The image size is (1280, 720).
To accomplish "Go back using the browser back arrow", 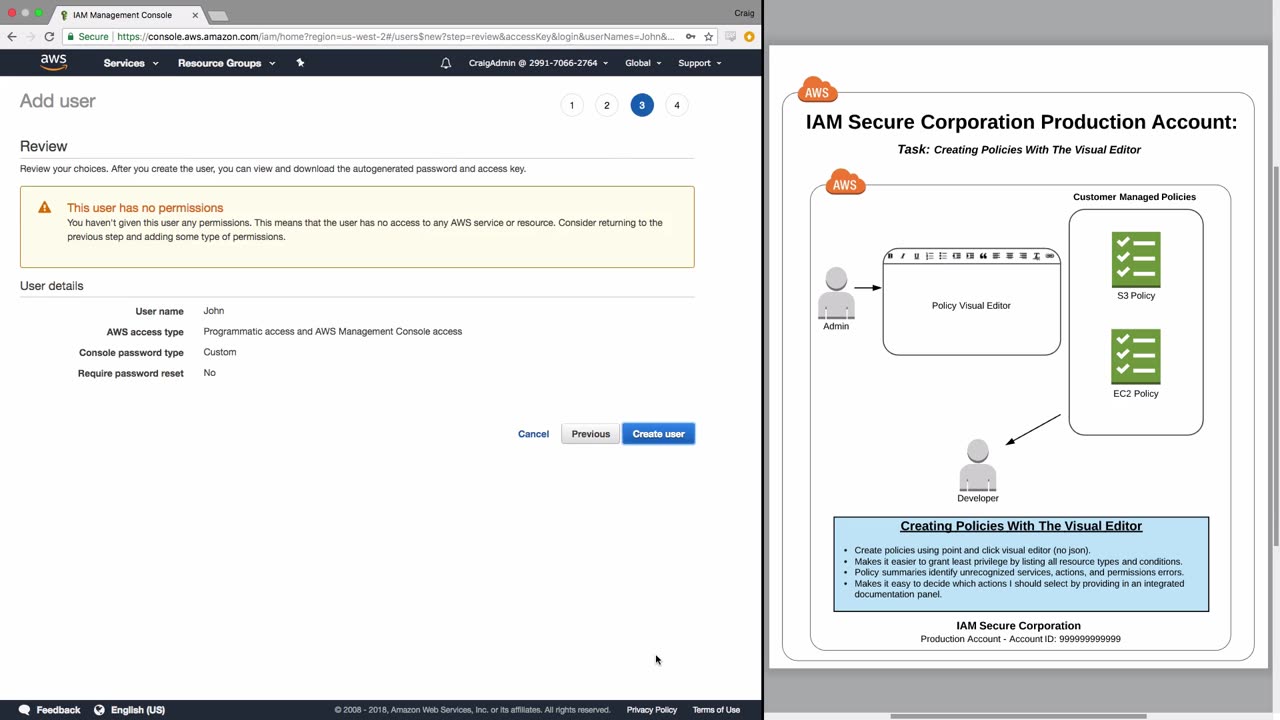I will click(12, 37).
